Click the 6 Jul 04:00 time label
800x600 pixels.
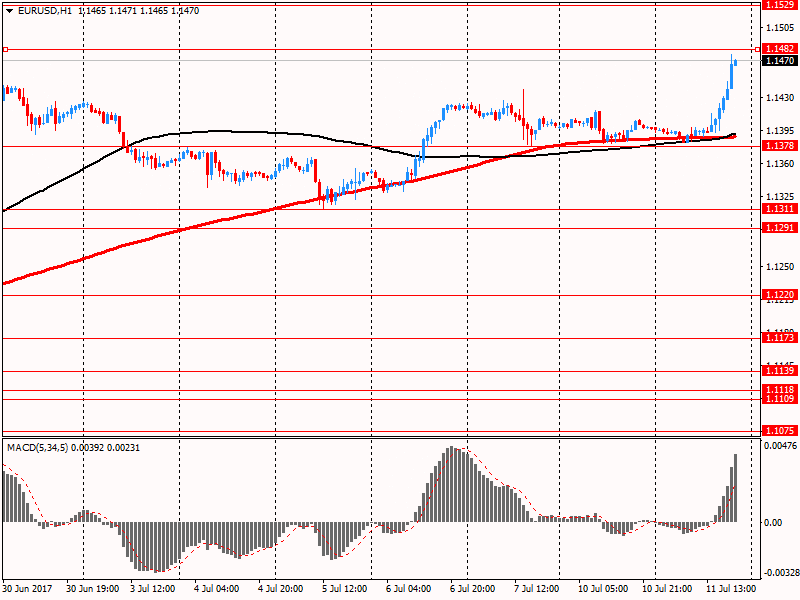point(409,588)
